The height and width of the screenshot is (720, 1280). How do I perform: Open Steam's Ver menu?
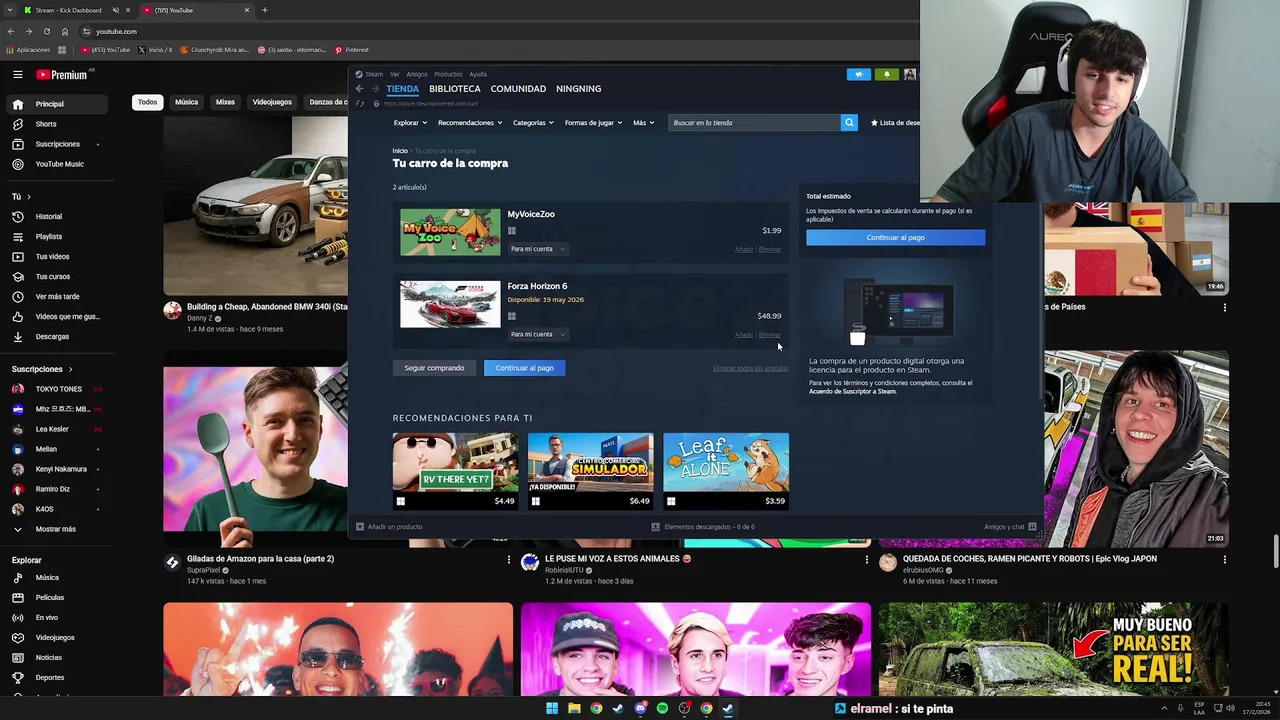pos(395,74)
